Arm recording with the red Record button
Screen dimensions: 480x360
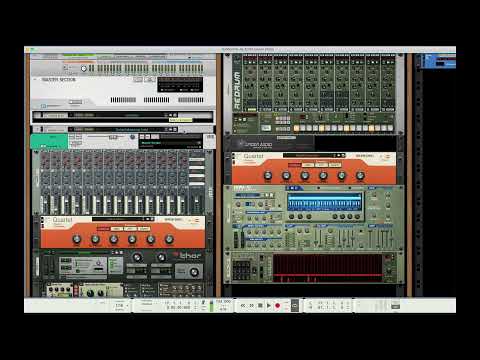(x=277, y=305)
